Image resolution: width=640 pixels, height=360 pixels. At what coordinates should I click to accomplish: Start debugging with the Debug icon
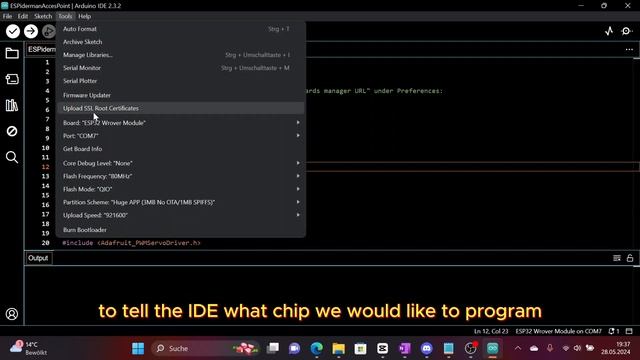49,31
